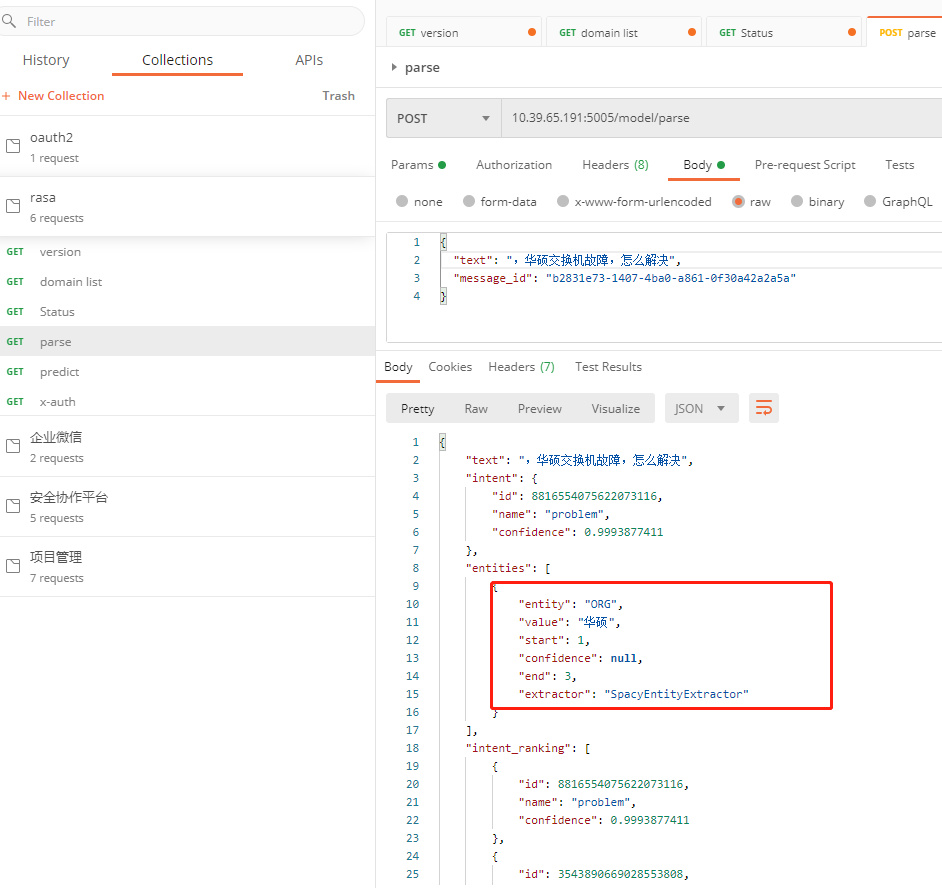Click the 安全协作平台 collection folder icon

pos(13,506)
